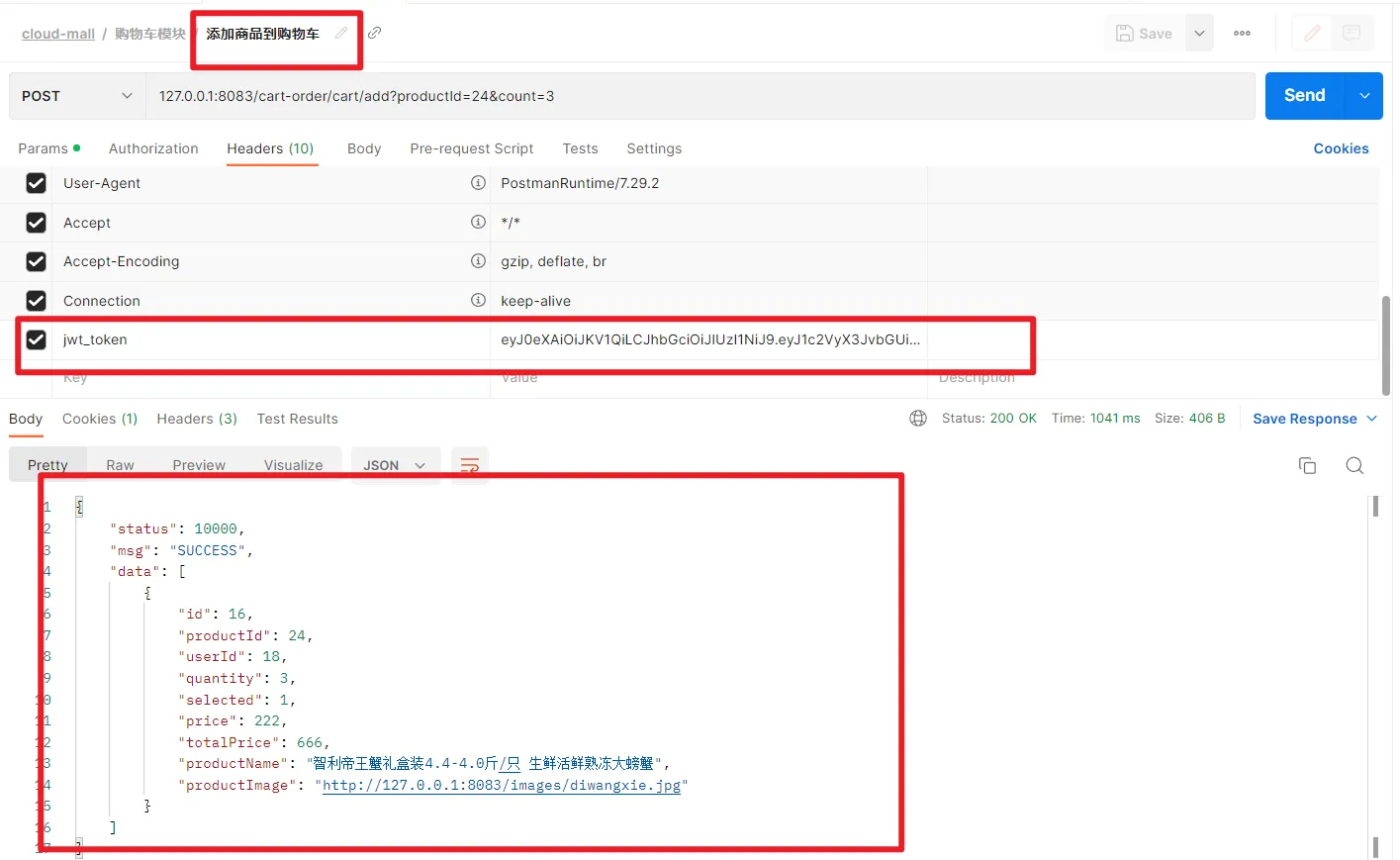Open the Test Results tab
Viewport: 1400px width, 860px height.
point(297,419)
